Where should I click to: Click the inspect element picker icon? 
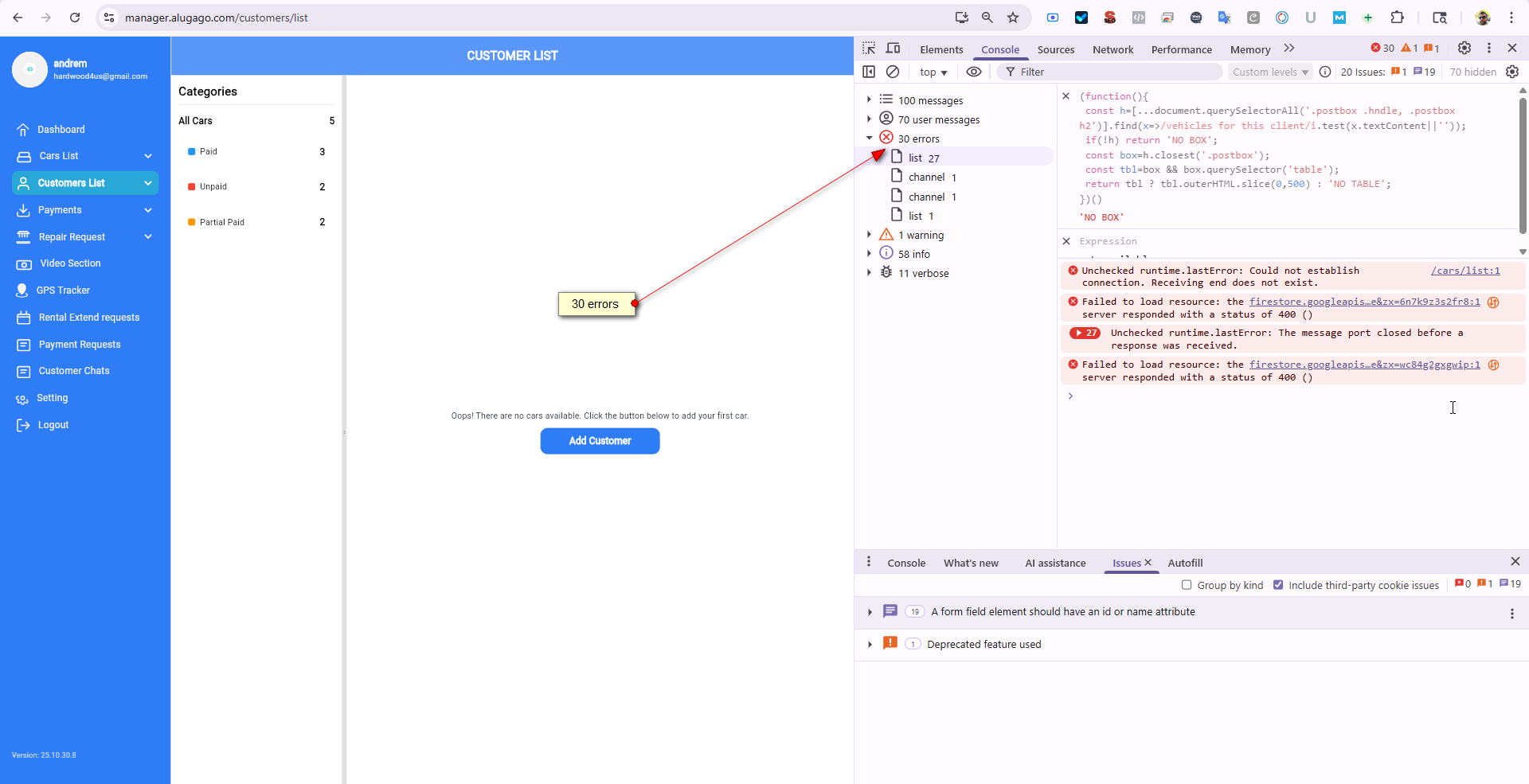point(869,49)
